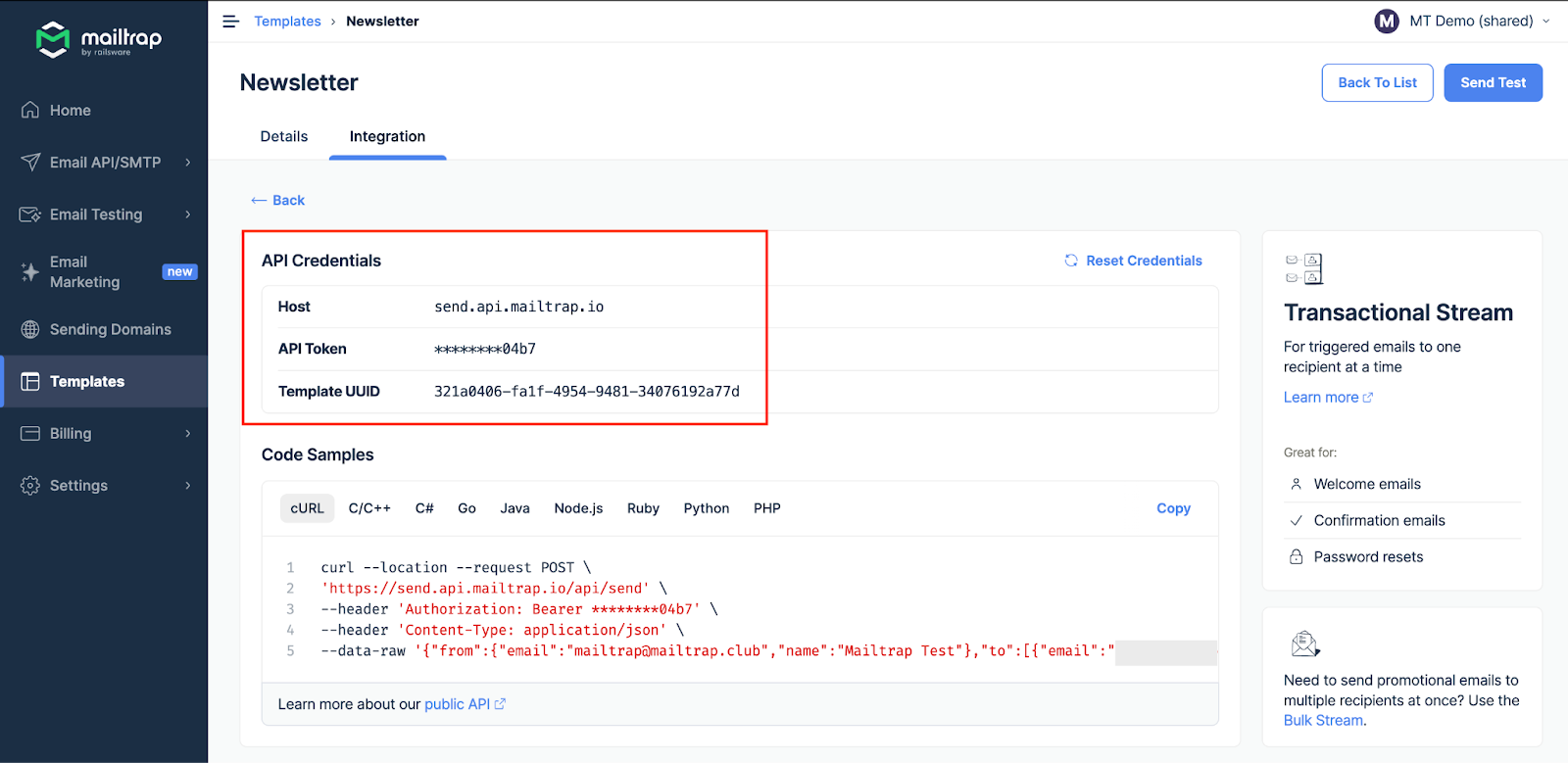Click the Billing card icon

tap(30, 433)
